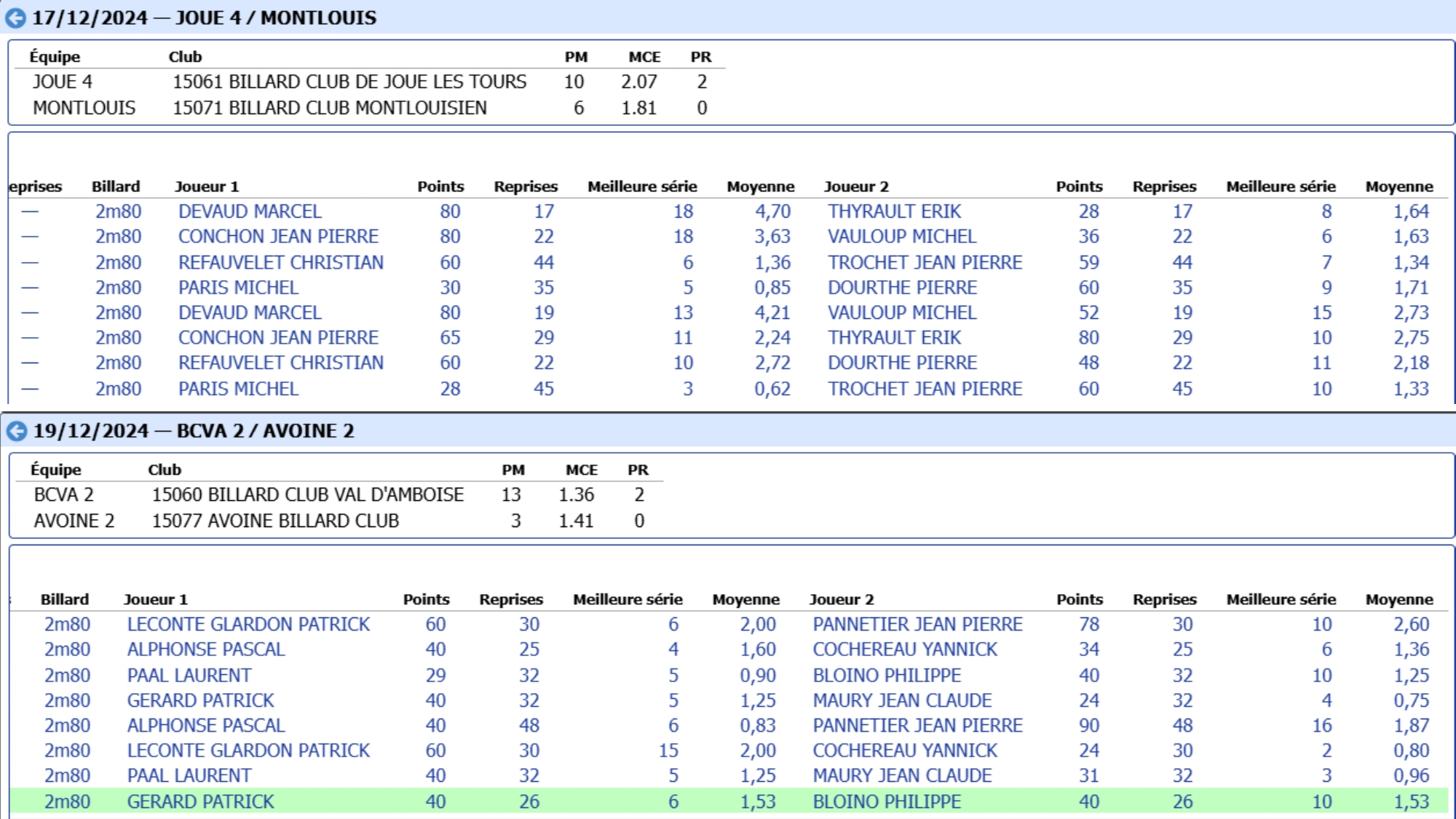Click back arrow icon beside 17/12/2024 match

(x=15, y=18)
